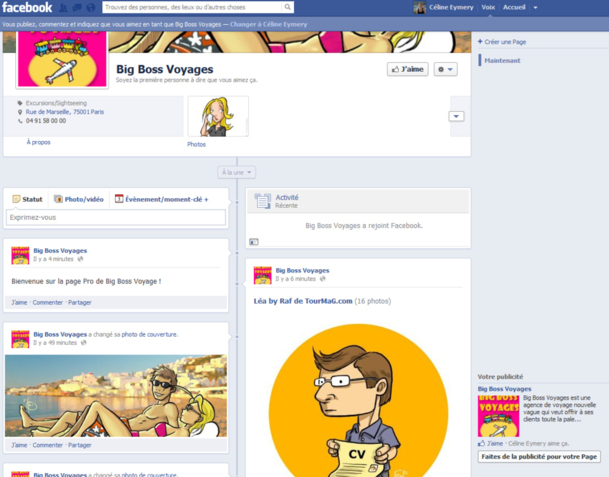Open the messages icon in top bar
This screenshot has width=609, height=477.
coord(76,8)
